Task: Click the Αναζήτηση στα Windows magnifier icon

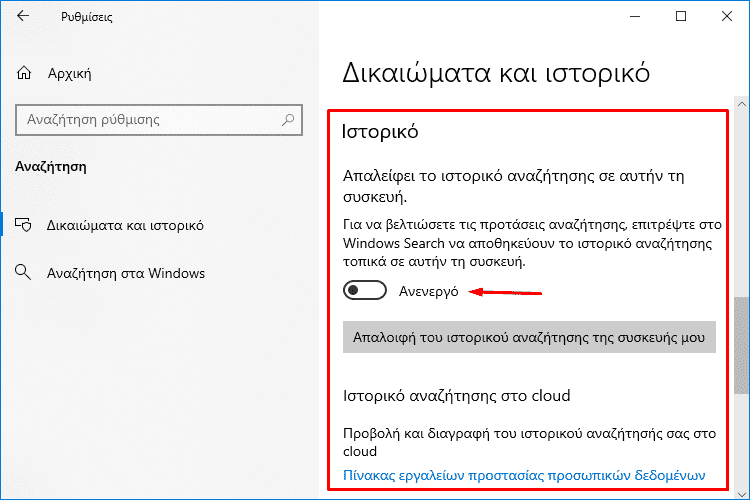Action: tap(23, 273)
